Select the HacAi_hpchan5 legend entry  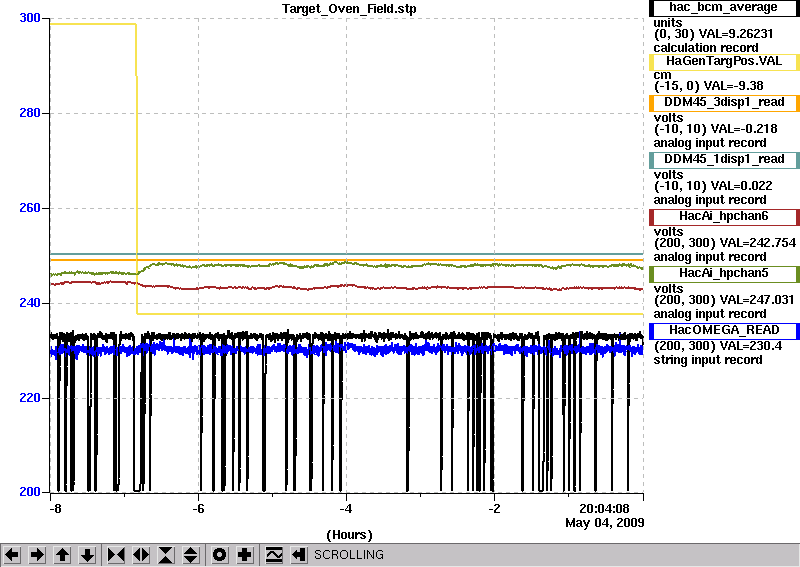(723, 274)
